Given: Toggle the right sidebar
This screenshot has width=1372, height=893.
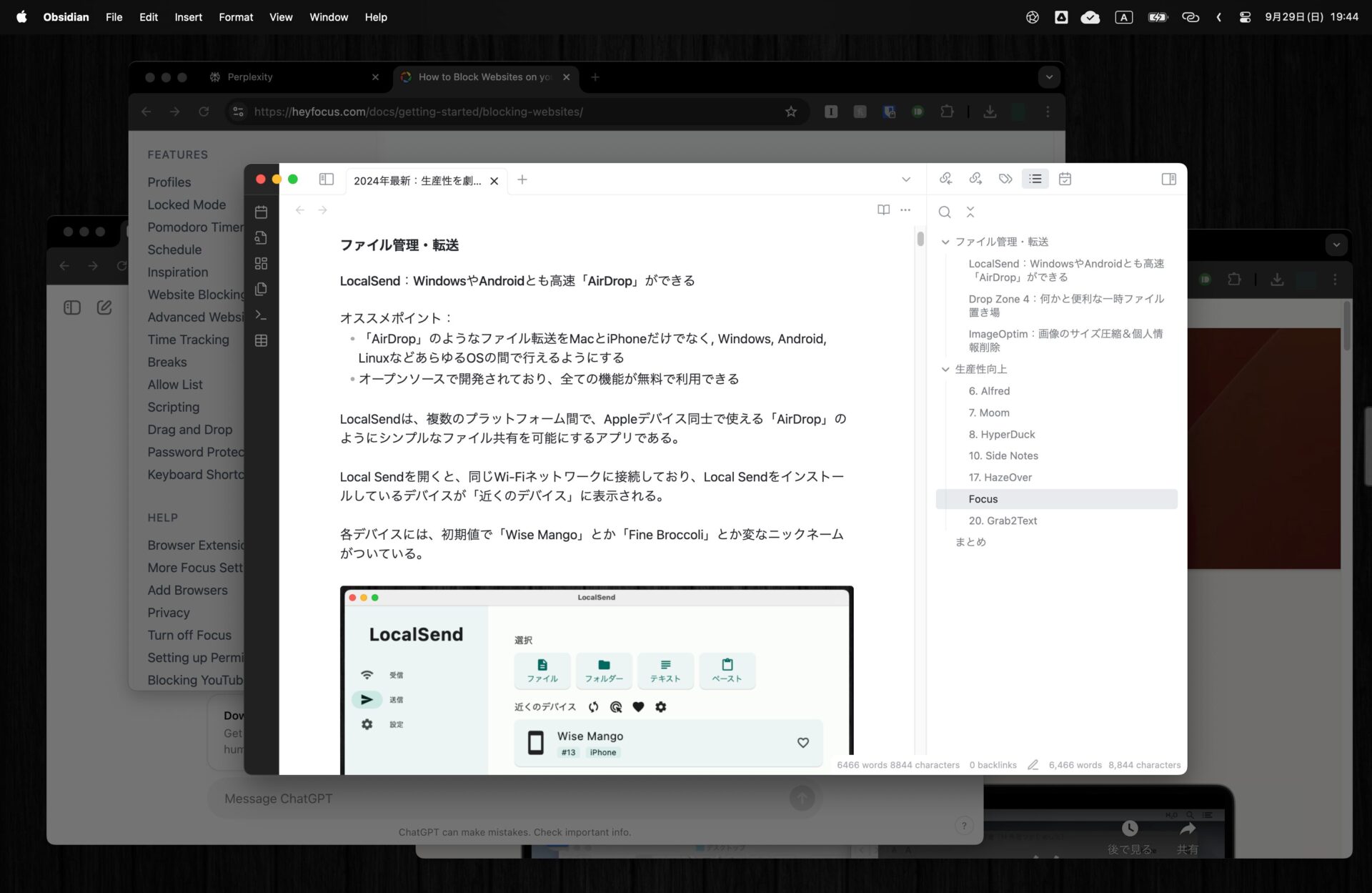Looking at the screenshot, I should pyautogui.click(x=1169, y=179).
